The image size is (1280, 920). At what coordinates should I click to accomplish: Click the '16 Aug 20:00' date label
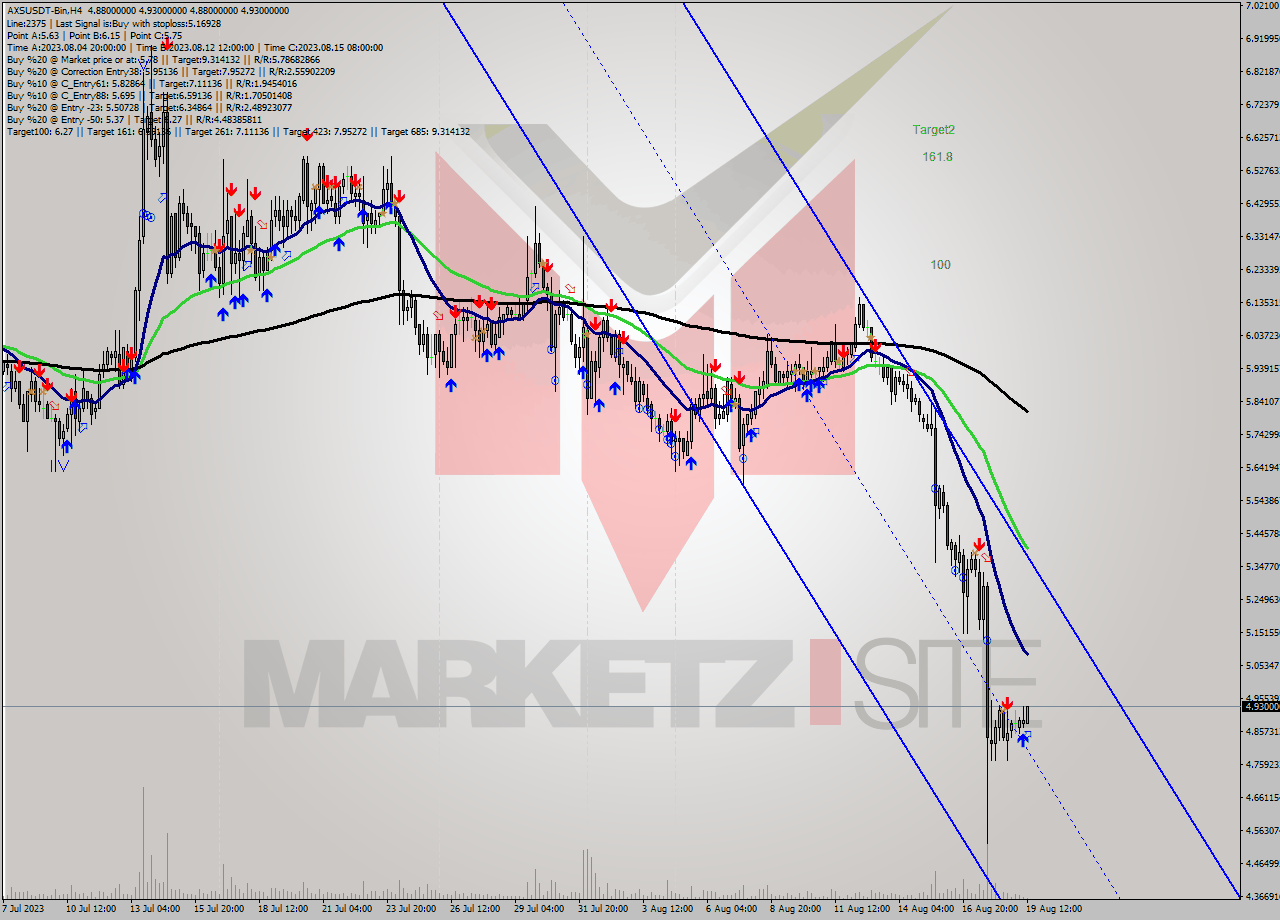pyautogui.click(x=988, y=909)
